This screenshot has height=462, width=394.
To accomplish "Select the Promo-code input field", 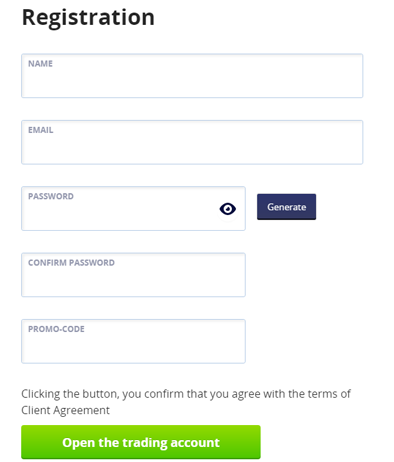I will point(133,341).
